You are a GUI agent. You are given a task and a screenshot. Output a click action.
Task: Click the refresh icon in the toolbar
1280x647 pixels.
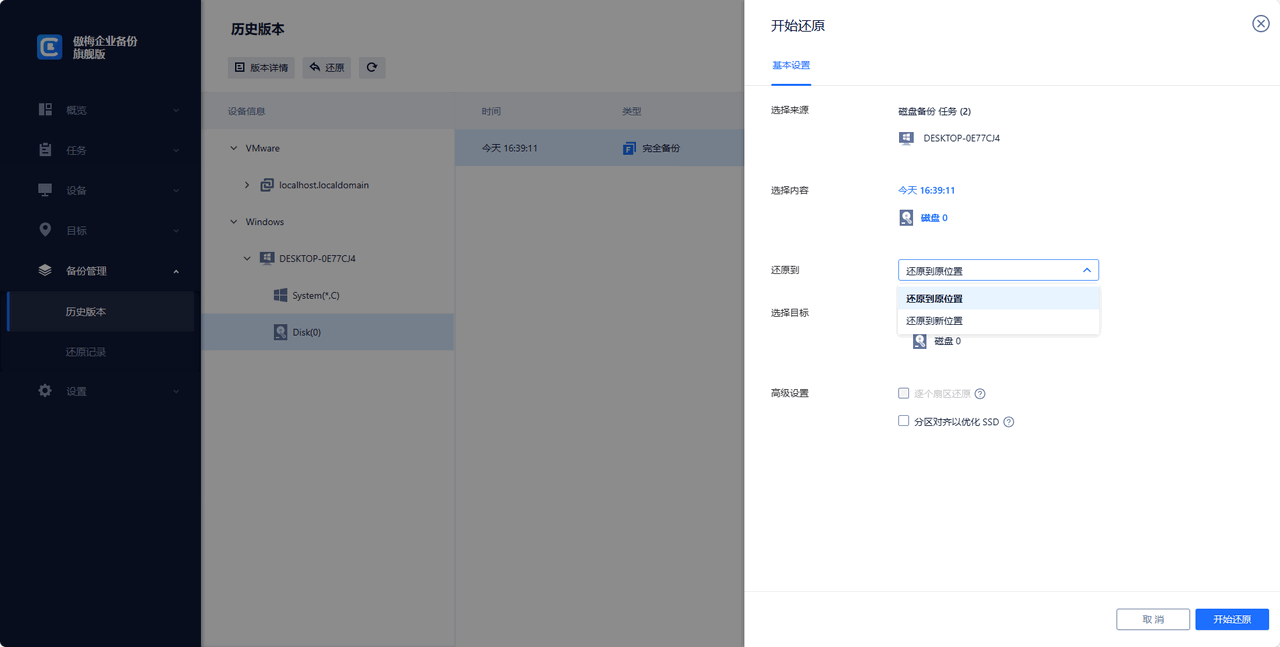click(x=372, y=68)
